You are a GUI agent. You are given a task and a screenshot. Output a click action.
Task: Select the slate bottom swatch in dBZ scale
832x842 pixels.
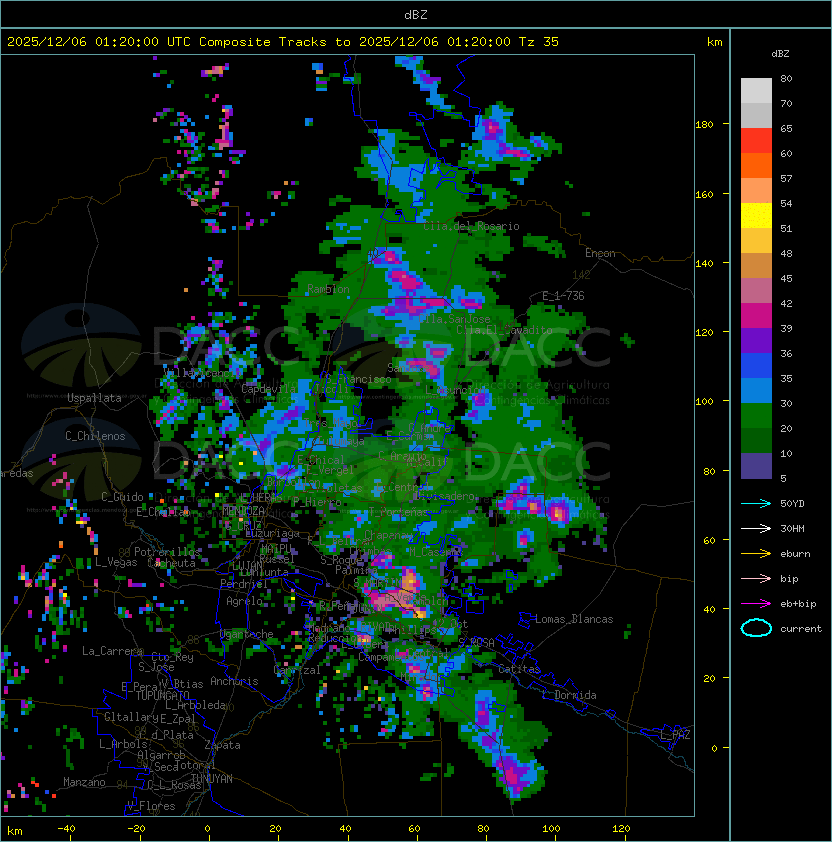[756, 466]
